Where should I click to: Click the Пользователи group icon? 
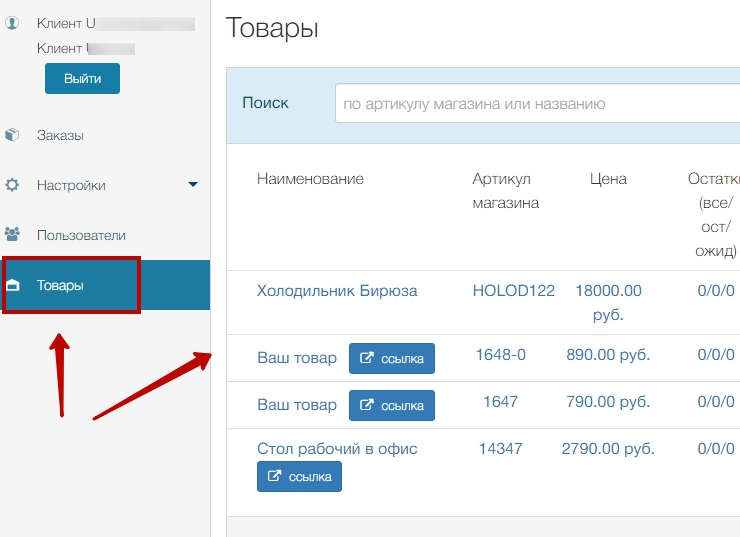[x=13, y=235]
